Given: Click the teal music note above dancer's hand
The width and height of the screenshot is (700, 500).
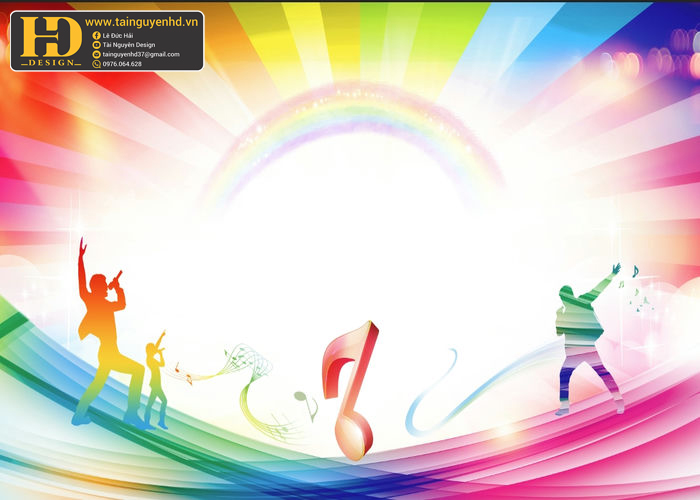Looking at the screenshot, I should pyautogui.click(x=635, y=271).
